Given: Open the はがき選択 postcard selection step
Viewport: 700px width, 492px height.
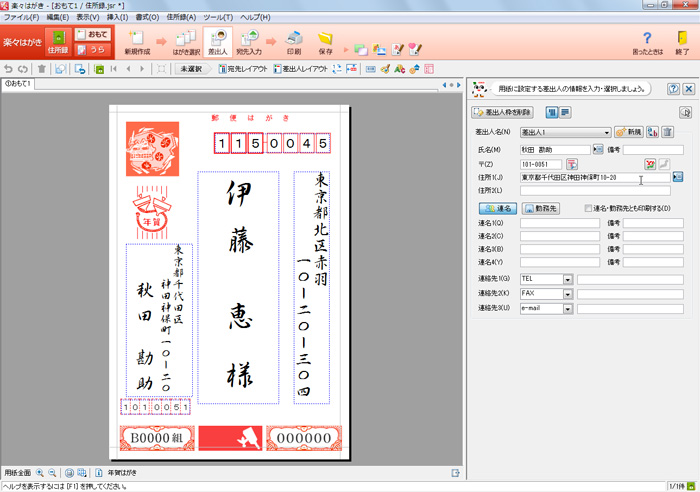Looking at the screenshot, I should tap(185, 42).
